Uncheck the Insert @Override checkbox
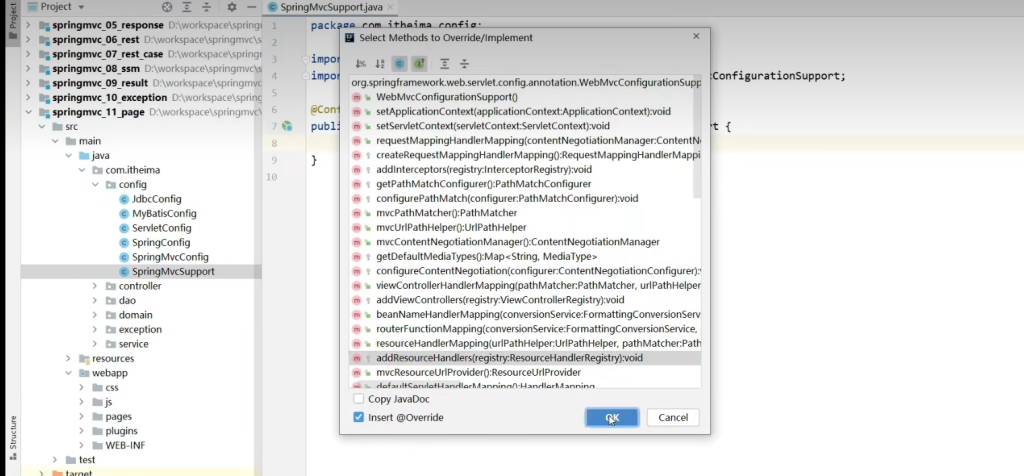 tap(359, 417)
